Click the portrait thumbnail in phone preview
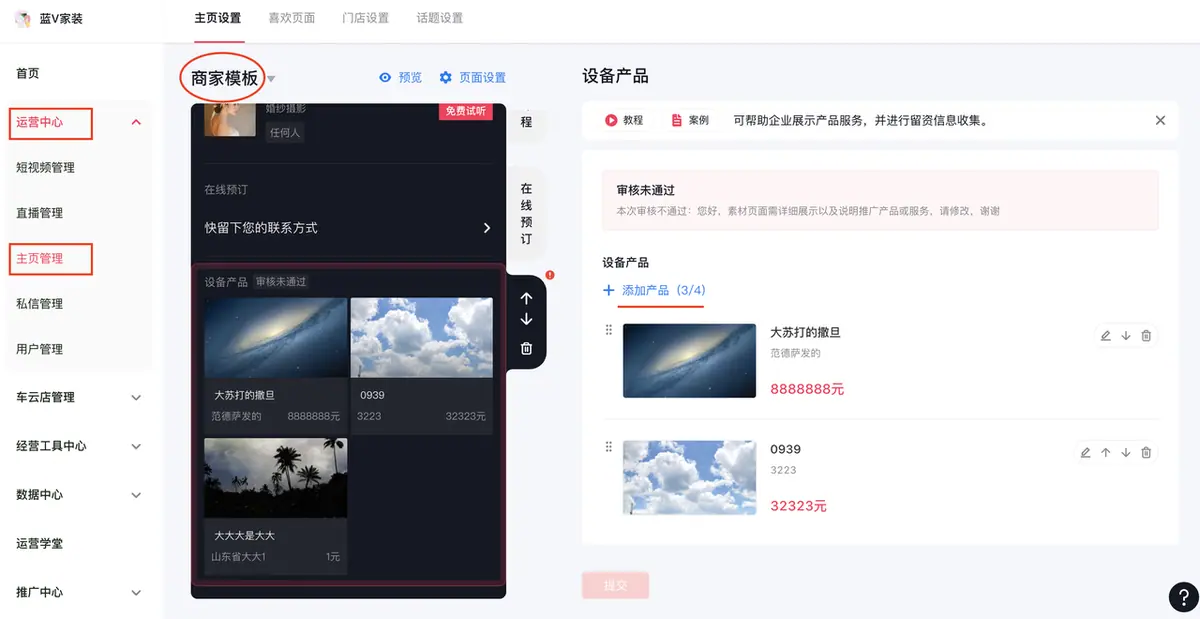Image resolution: width=1200 pixels, height=619 pixels. click(x=230, y=120)
